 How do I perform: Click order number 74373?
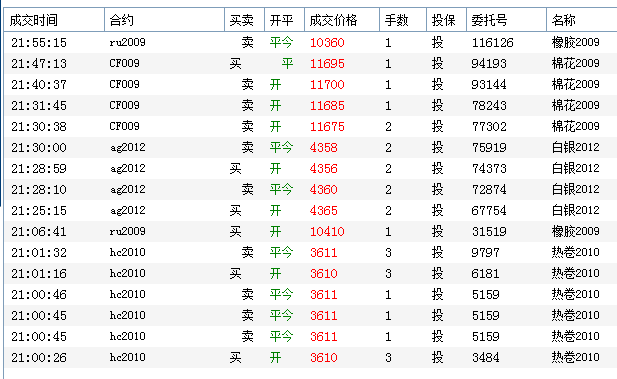[489, 168]
